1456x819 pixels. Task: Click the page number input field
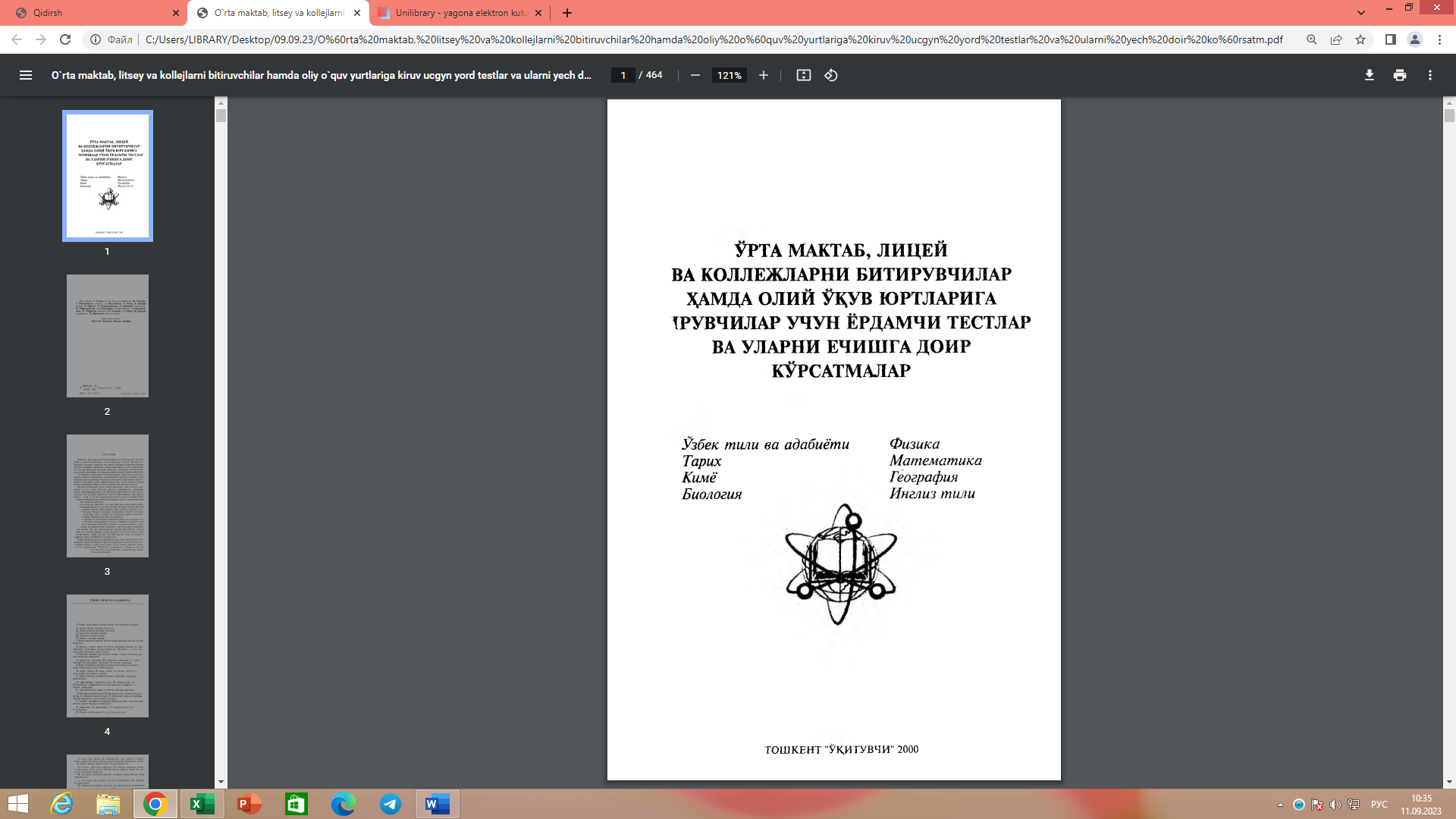pos(623,75)
